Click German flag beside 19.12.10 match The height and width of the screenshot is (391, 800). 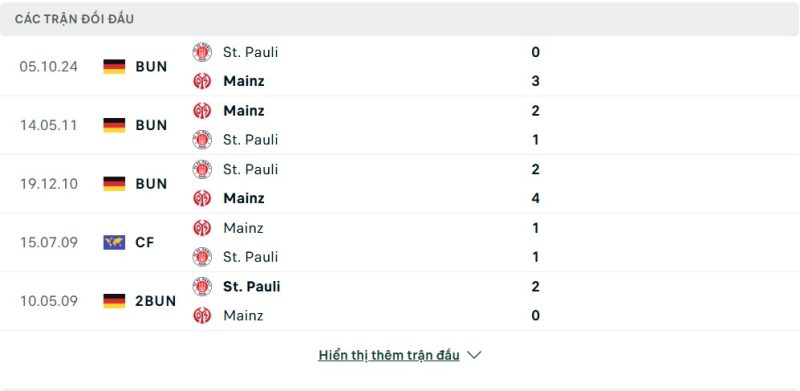point(114,184)
